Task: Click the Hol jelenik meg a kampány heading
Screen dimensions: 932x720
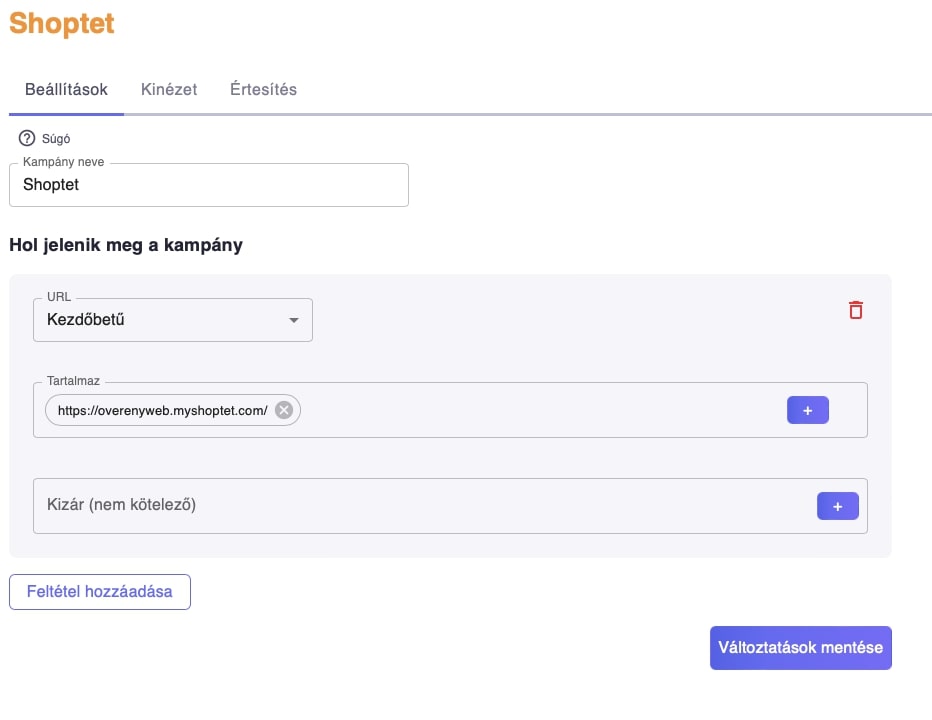Action: [x=126, y=245]
